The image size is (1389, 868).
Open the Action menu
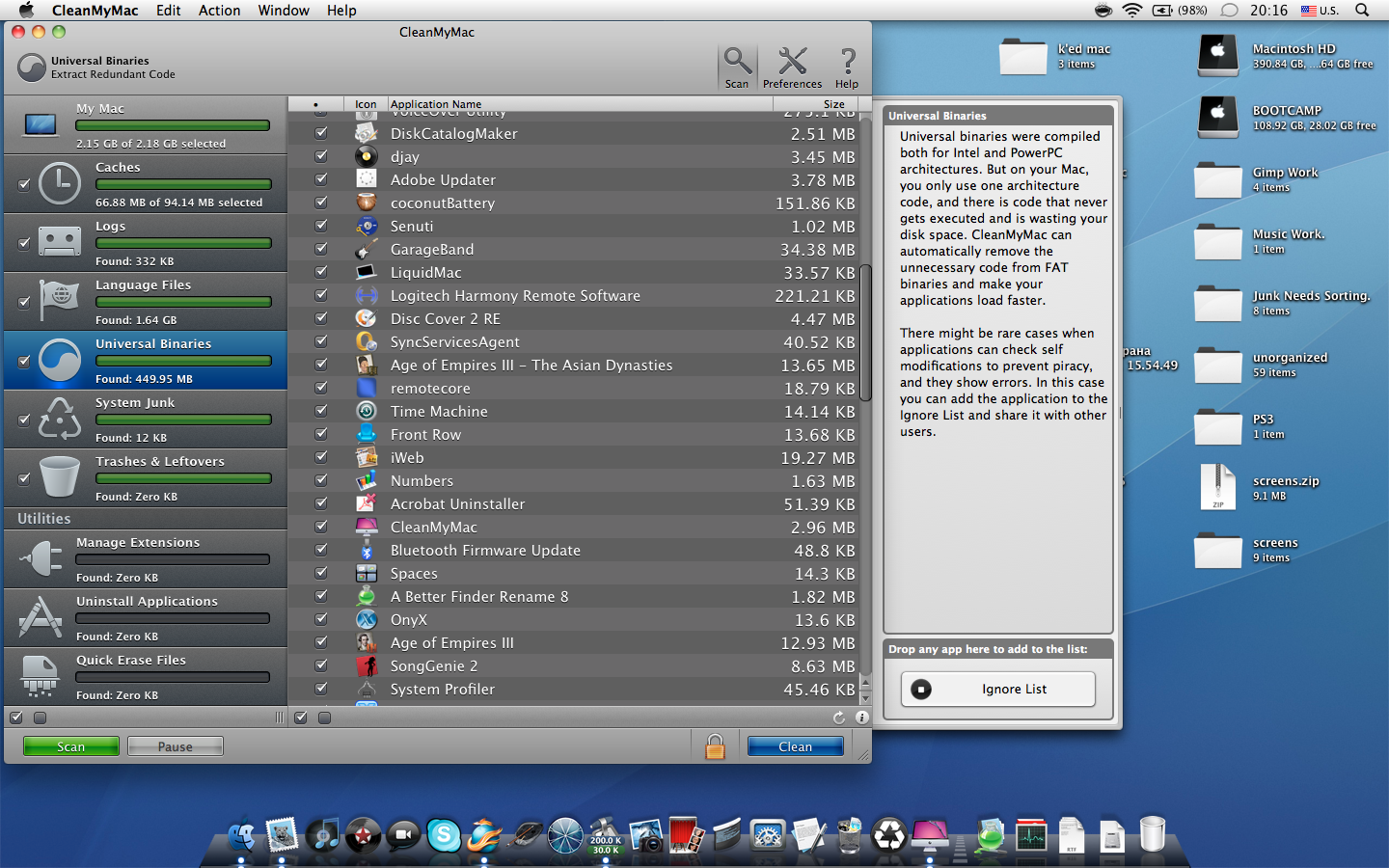tap(219, 11)
